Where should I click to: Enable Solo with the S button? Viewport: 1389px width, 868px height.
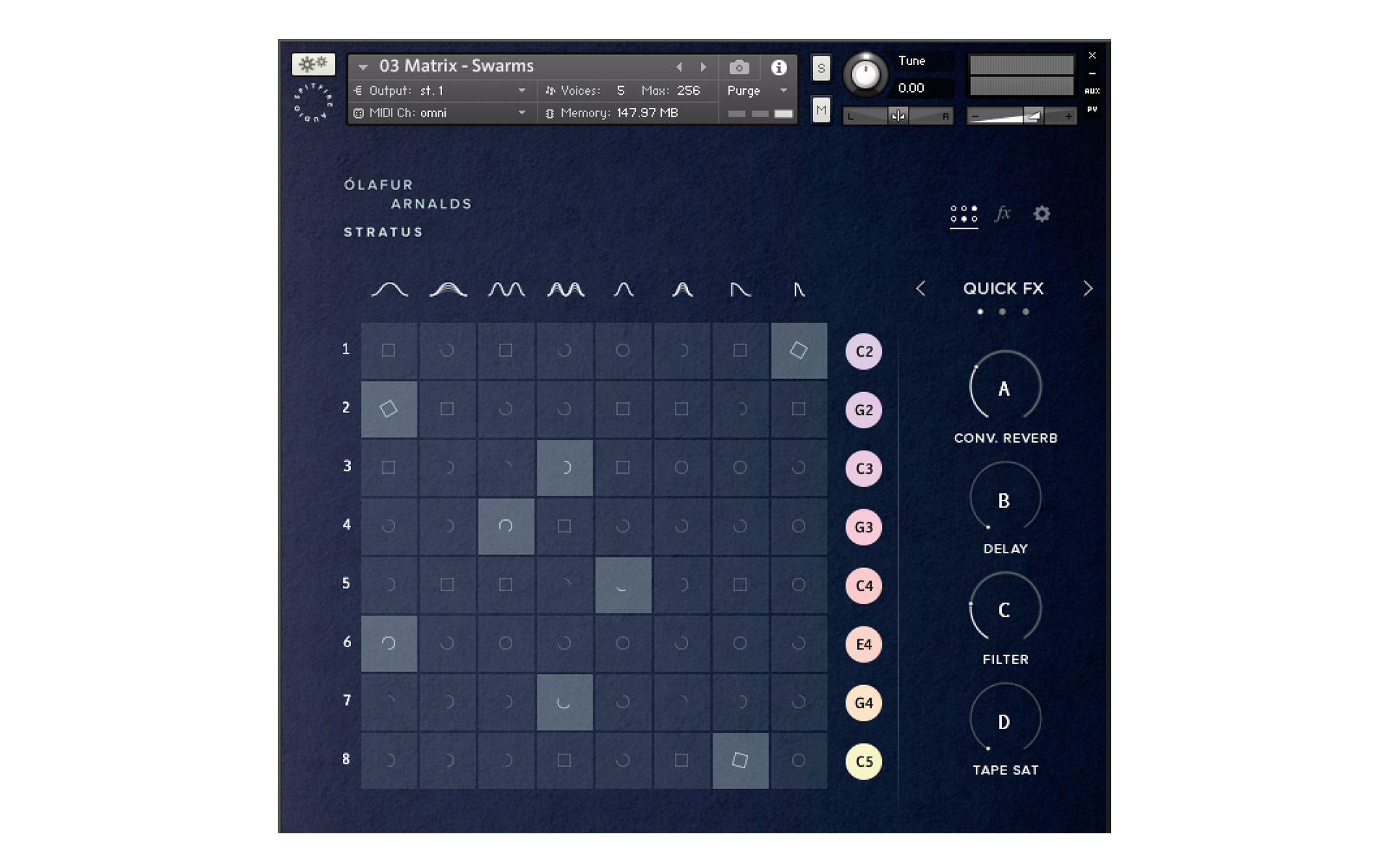pos(820,68)
